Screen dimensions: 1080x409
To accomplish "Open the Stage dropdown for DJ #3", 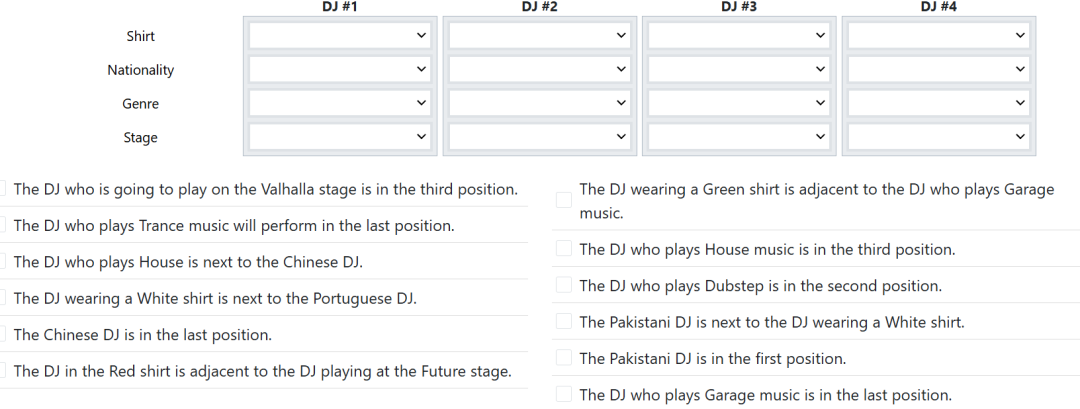I will pyautogui.click(x=739, y=137).
